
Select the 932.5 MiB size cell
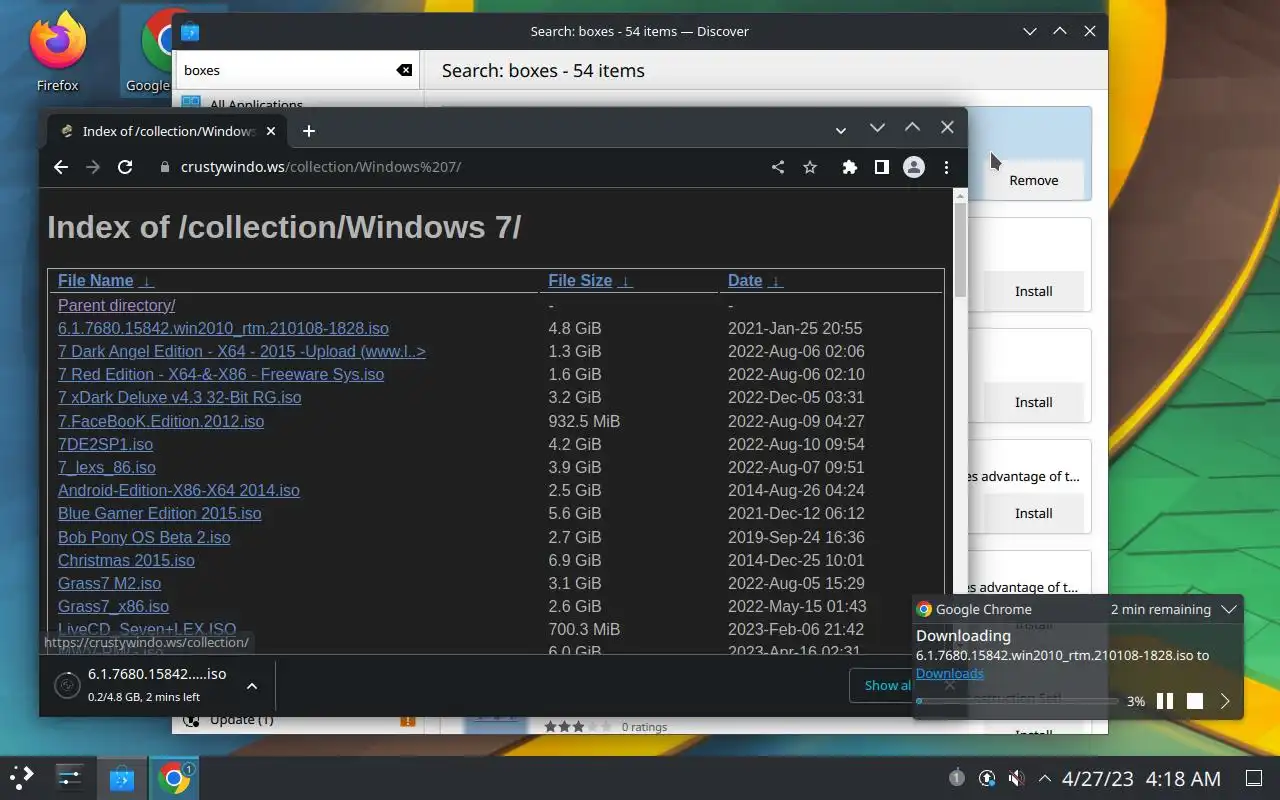(x=584, y=421)
